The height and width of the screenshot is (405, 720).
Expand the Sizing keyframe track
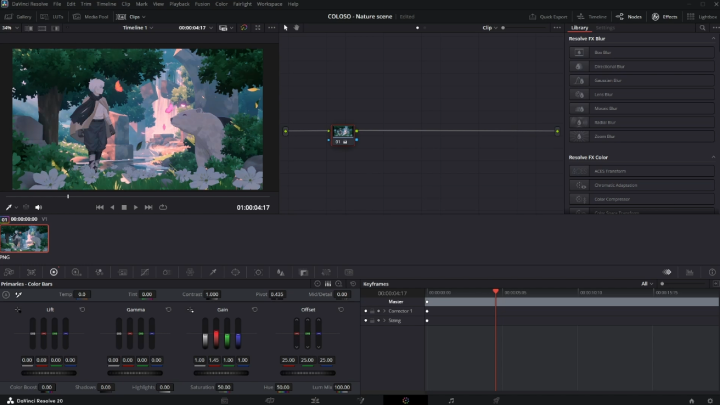point(384,321)
